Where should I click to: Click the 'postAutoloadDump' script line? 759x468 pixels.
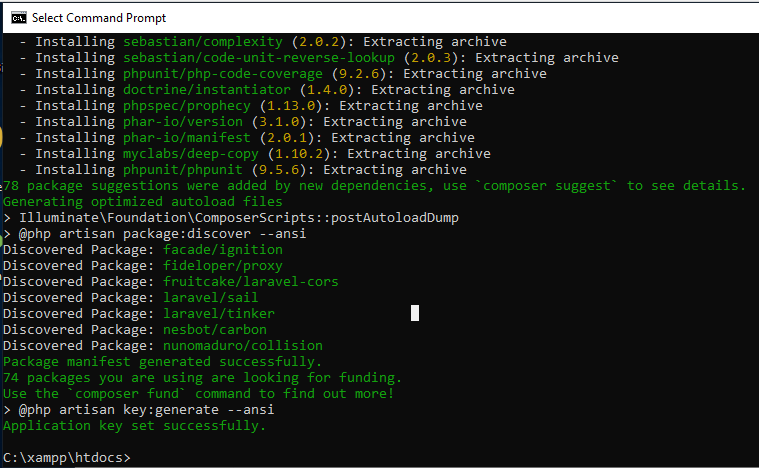click(231, 217)
